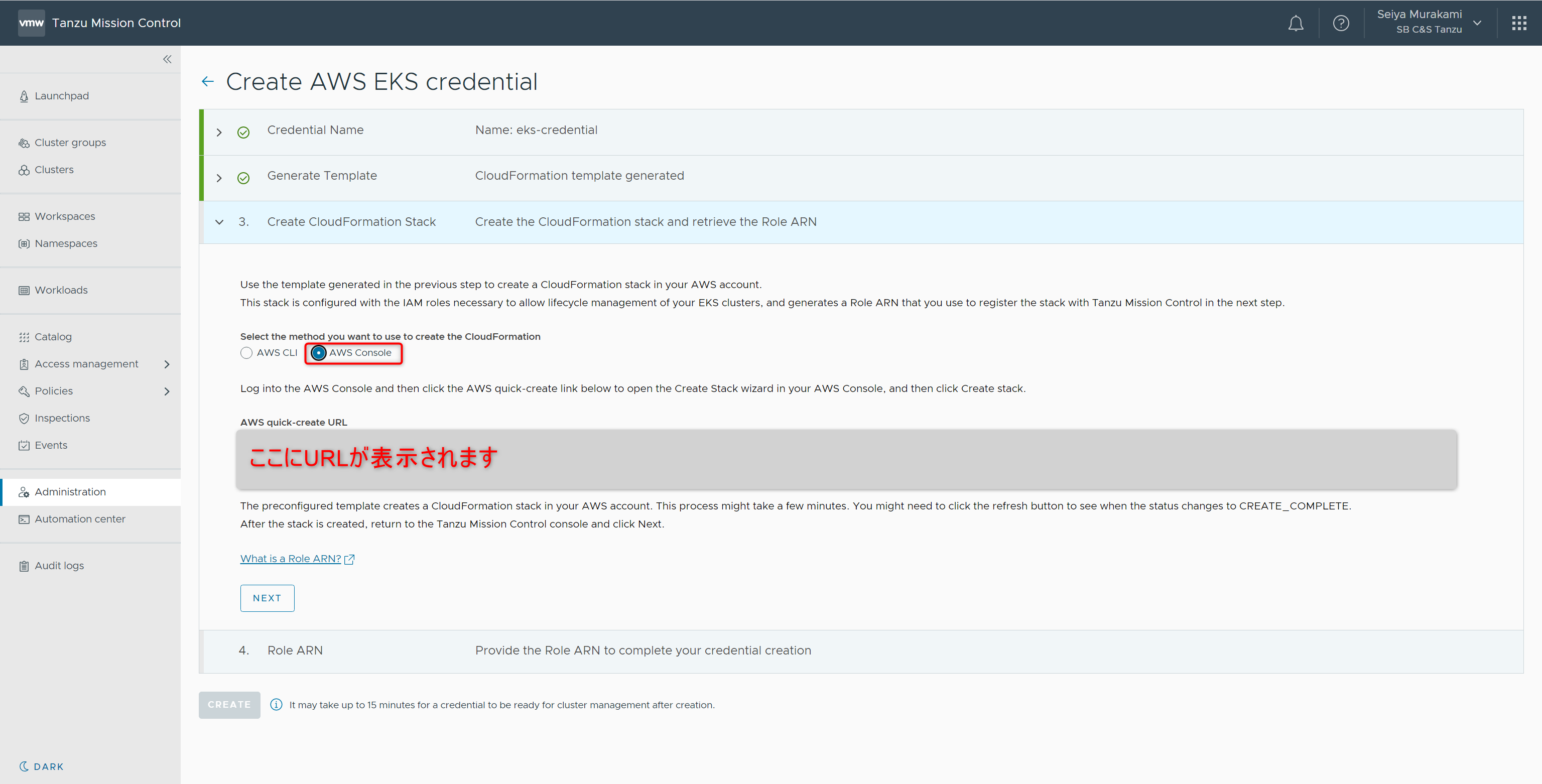Image resolution: width=1542 pixels, height=784 pixels.
Task: Open the help question mark icon
Action: [1340, 24]
